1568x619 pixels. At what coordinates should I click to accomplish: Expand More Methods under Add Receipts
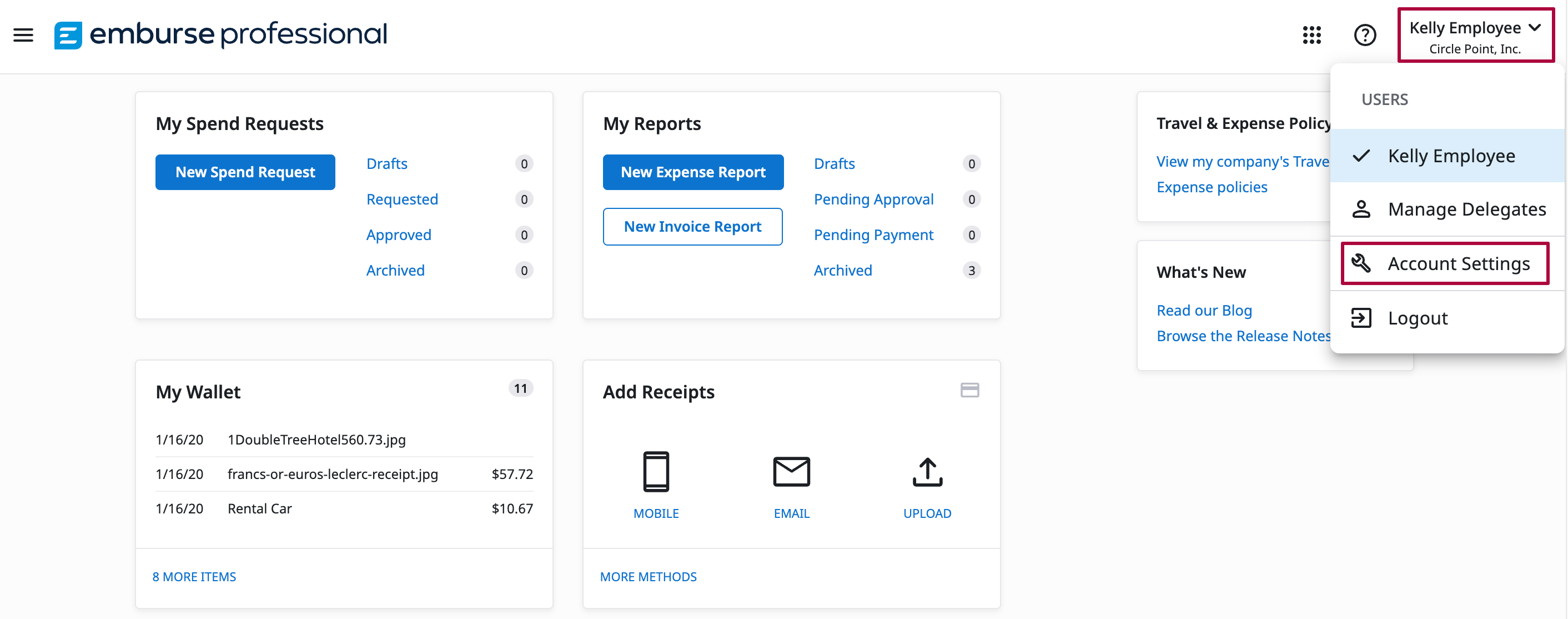tap(647, 576)
